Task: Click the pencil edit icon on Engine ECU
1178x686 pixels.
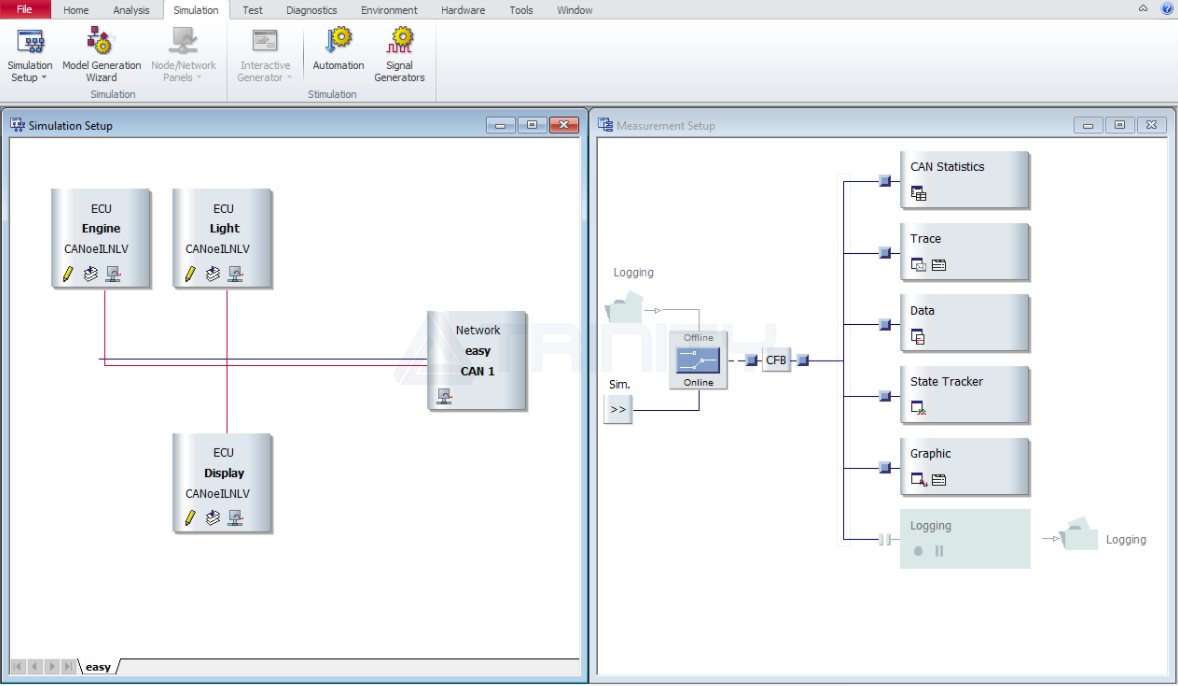Action: (68, 274)
